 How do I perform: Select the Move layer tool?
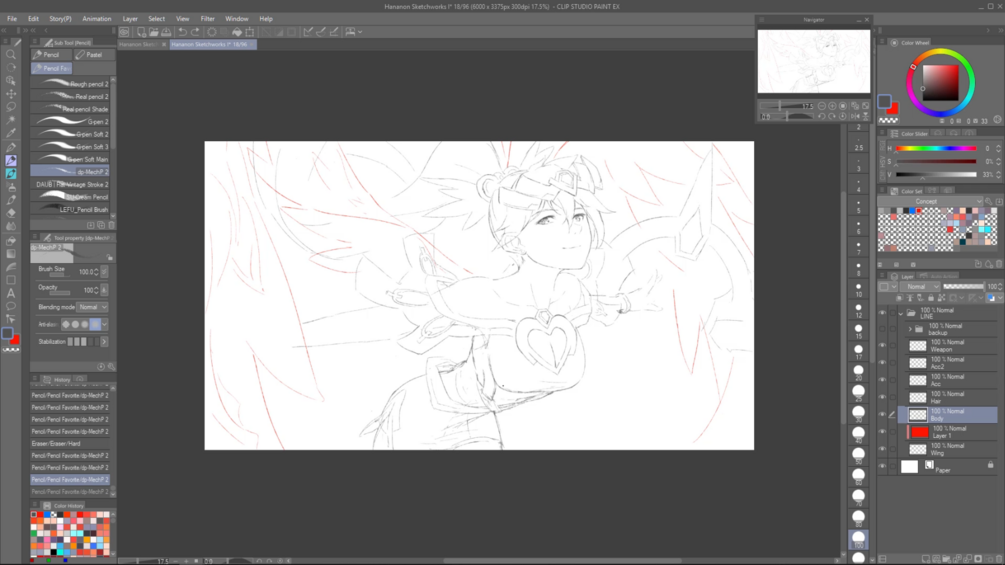coord(11,94)
